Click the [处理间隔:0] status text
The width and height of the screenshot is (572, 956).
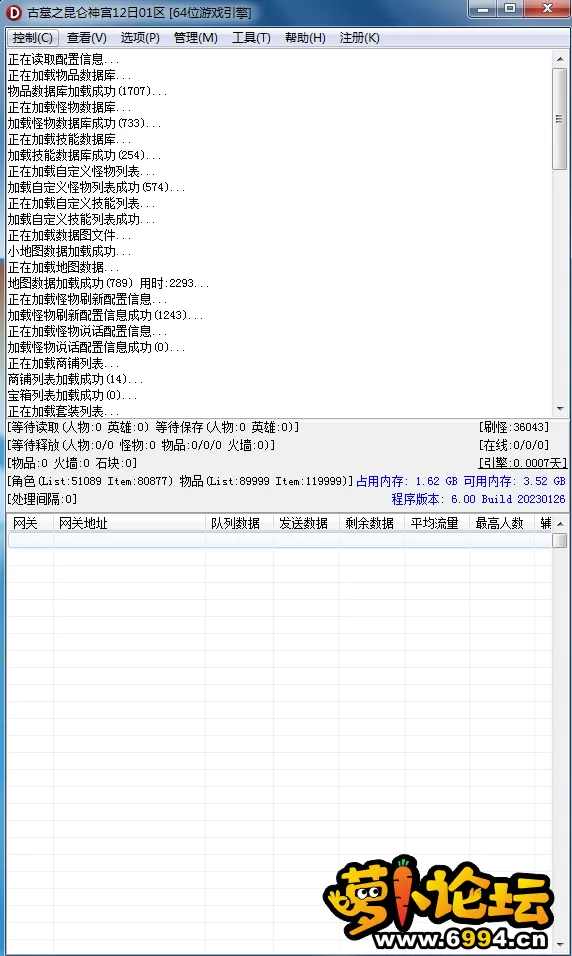coord(43,499)
